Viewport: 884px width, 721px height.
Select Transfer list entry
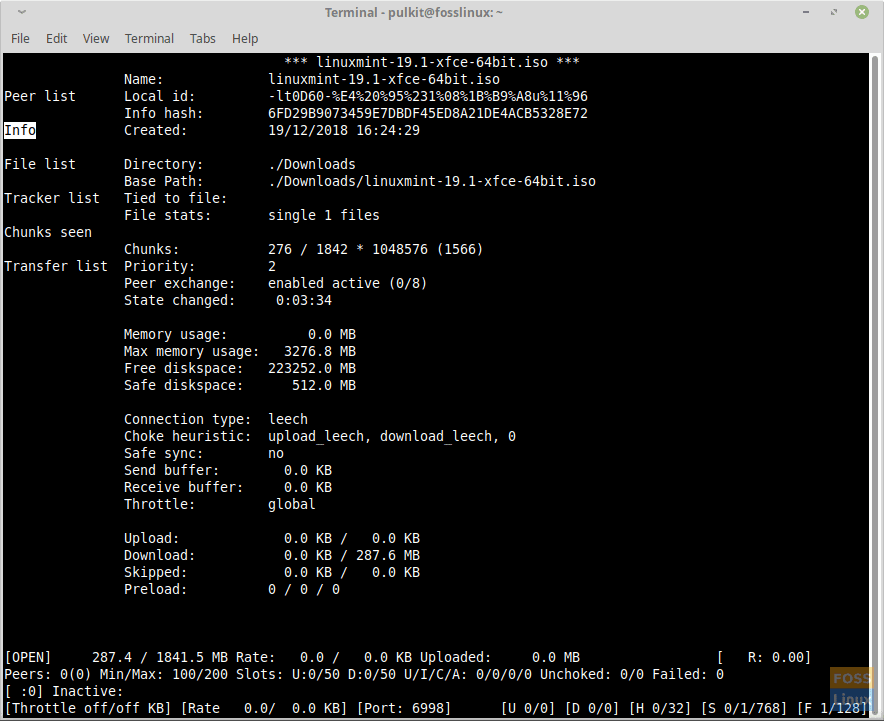pos(56,266)
